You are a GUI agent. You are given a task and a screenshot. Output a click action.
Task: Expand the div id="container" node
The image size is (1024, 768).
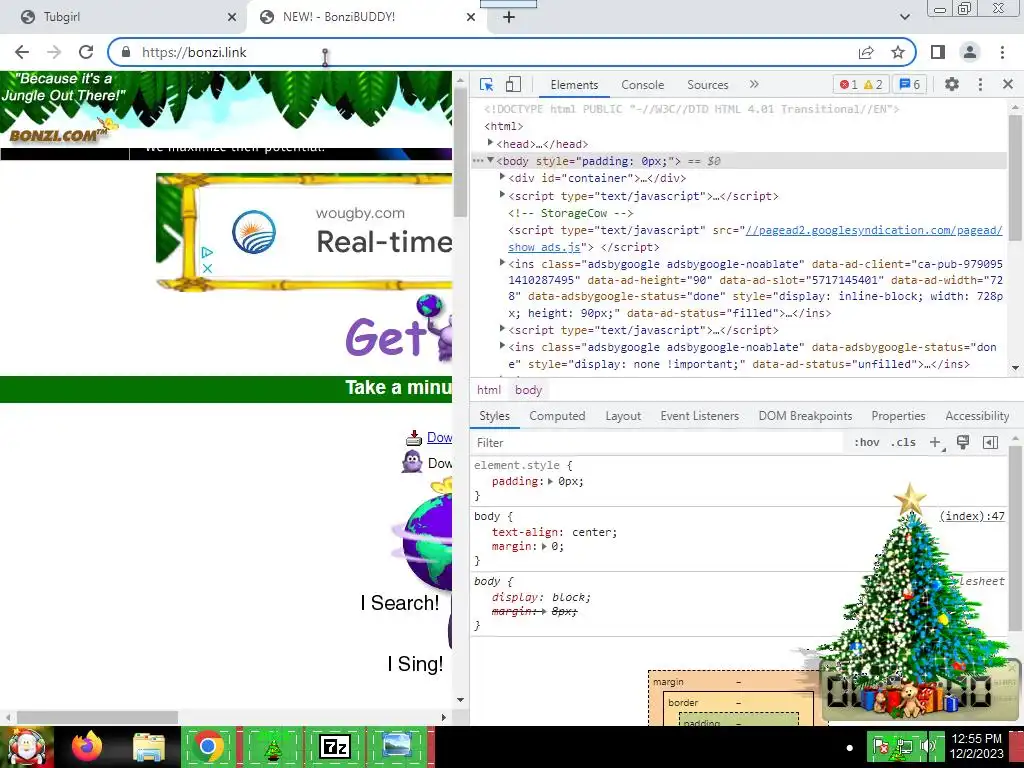(502, 176)
